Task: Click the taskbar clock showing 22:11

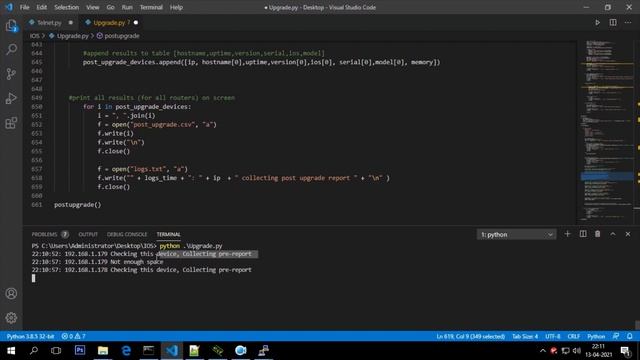Action: coord(598,351)
